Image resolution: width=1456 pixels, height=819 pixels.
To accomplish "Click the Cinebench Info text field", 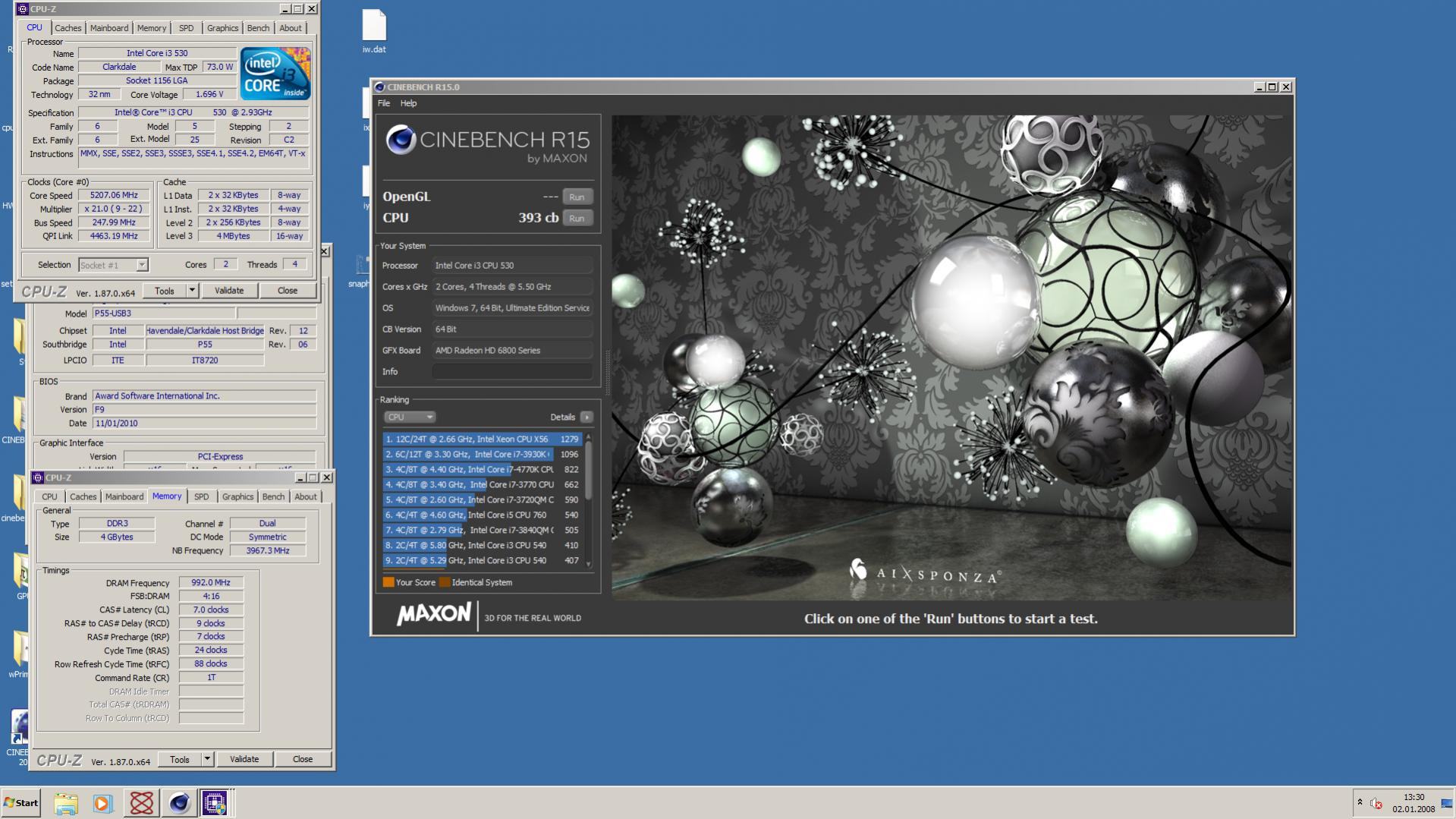I will tap(512, 371).
